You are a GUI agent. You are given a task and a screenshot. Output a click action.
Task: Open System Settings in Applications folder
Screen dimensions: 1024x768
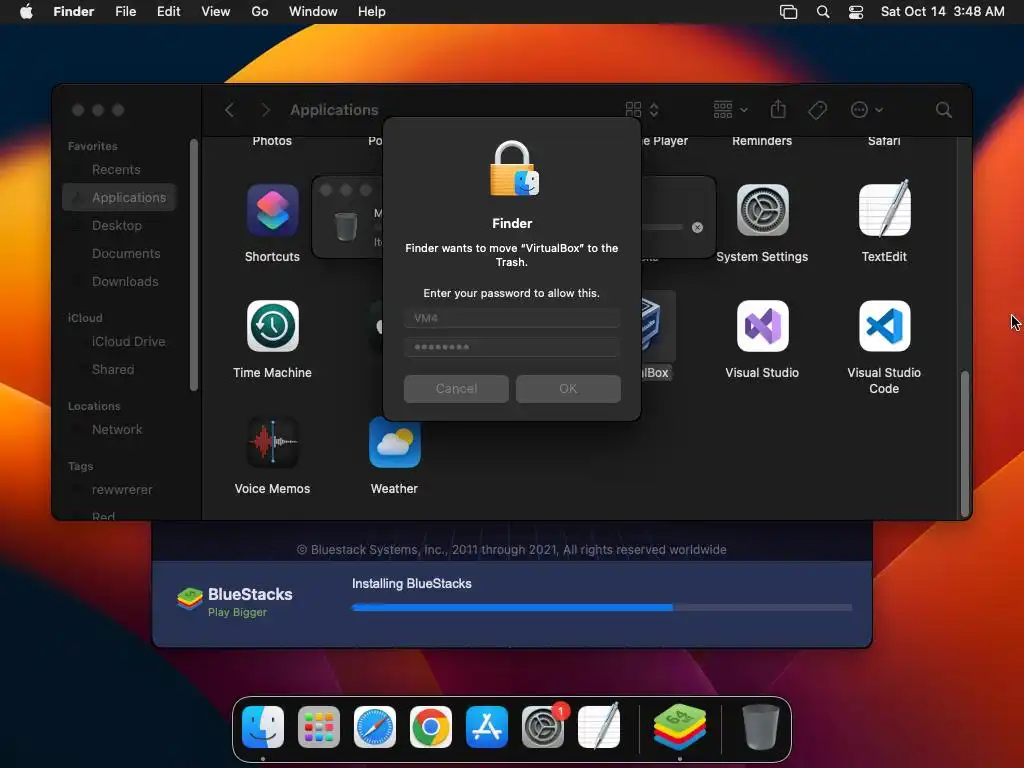[x=762, y=210]
